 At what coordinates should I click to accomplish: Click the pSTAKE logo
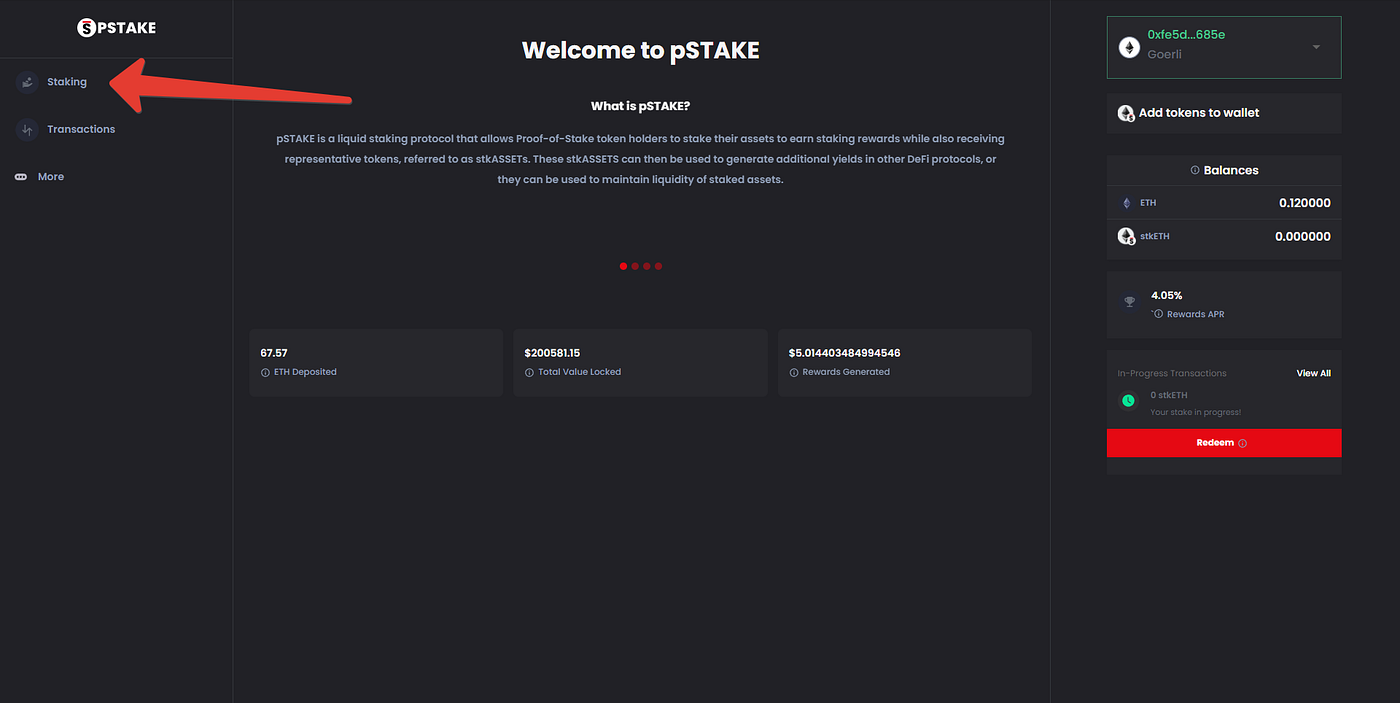point(116,28)
